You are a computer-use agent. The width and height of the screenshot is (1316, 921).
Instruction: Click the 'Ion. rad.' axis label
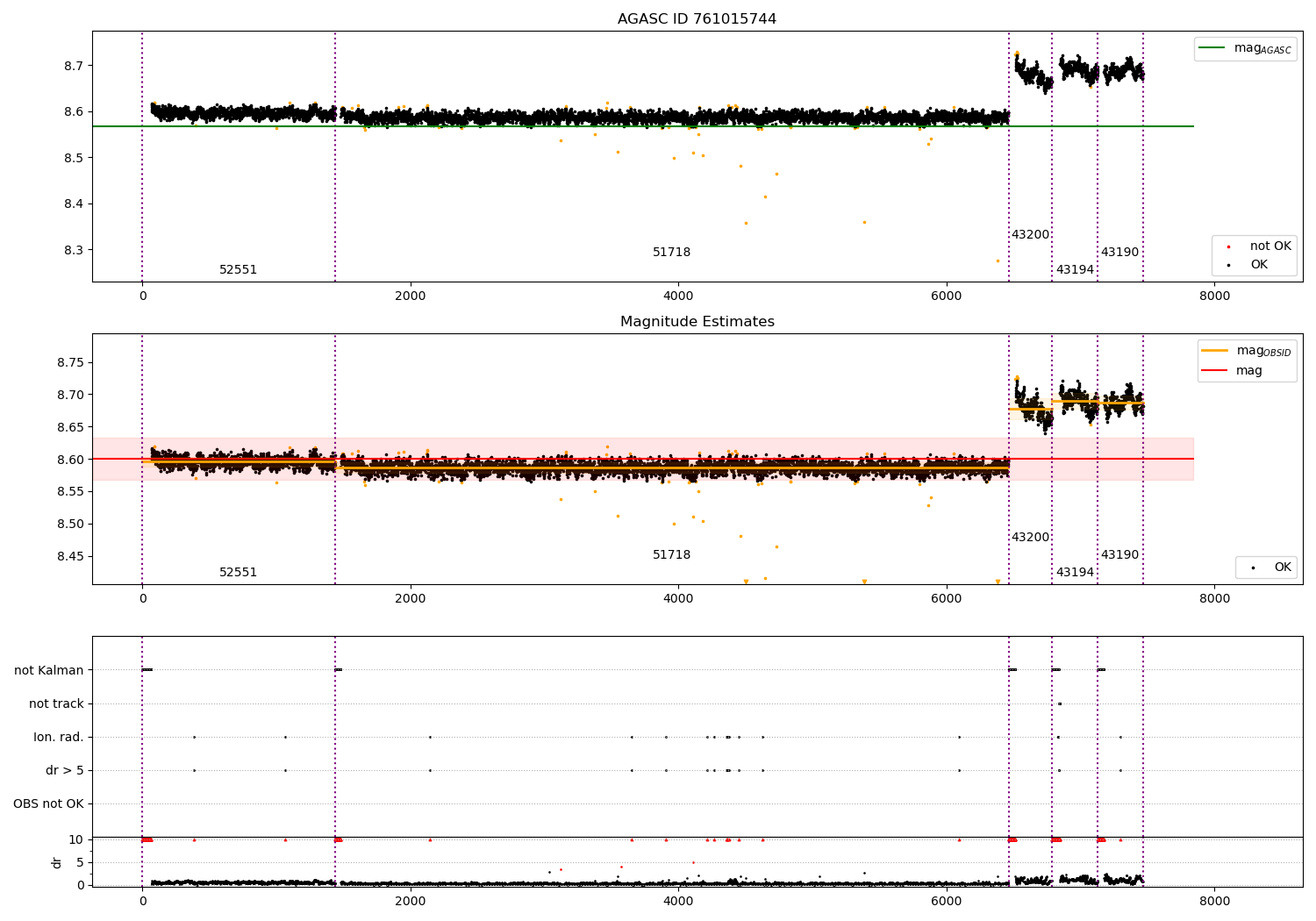(59, 737)
